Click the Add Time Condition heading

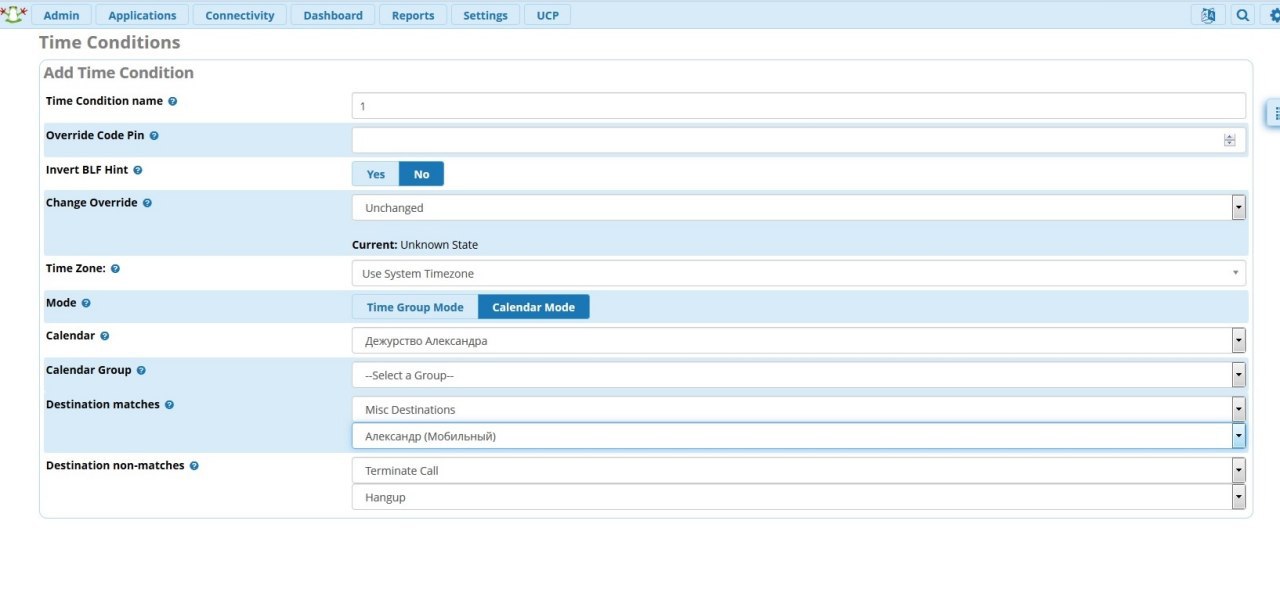(x=119, y=73)
